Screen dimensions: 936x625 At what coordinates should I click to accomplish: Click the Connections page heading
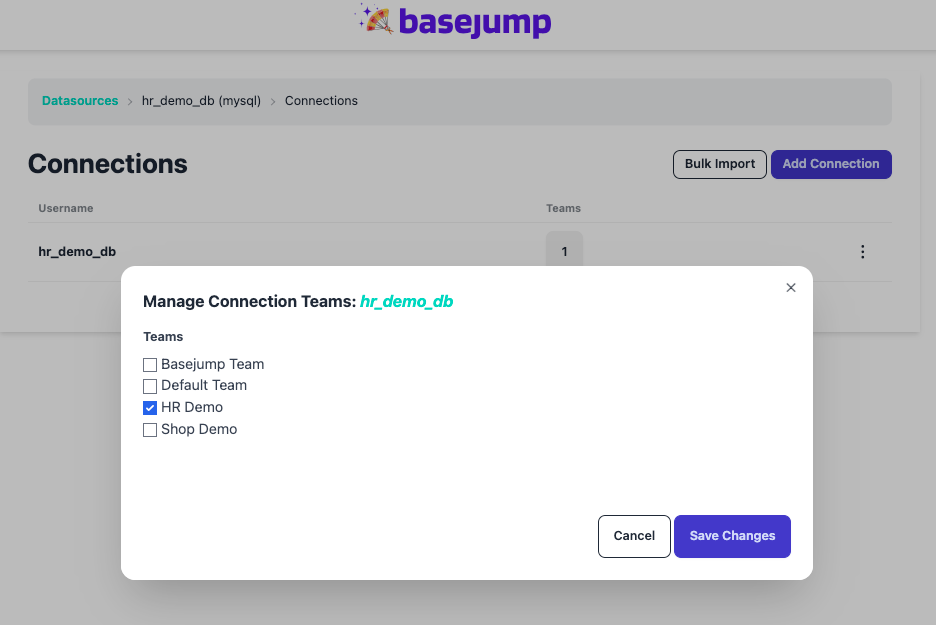(x=107, y=164)
